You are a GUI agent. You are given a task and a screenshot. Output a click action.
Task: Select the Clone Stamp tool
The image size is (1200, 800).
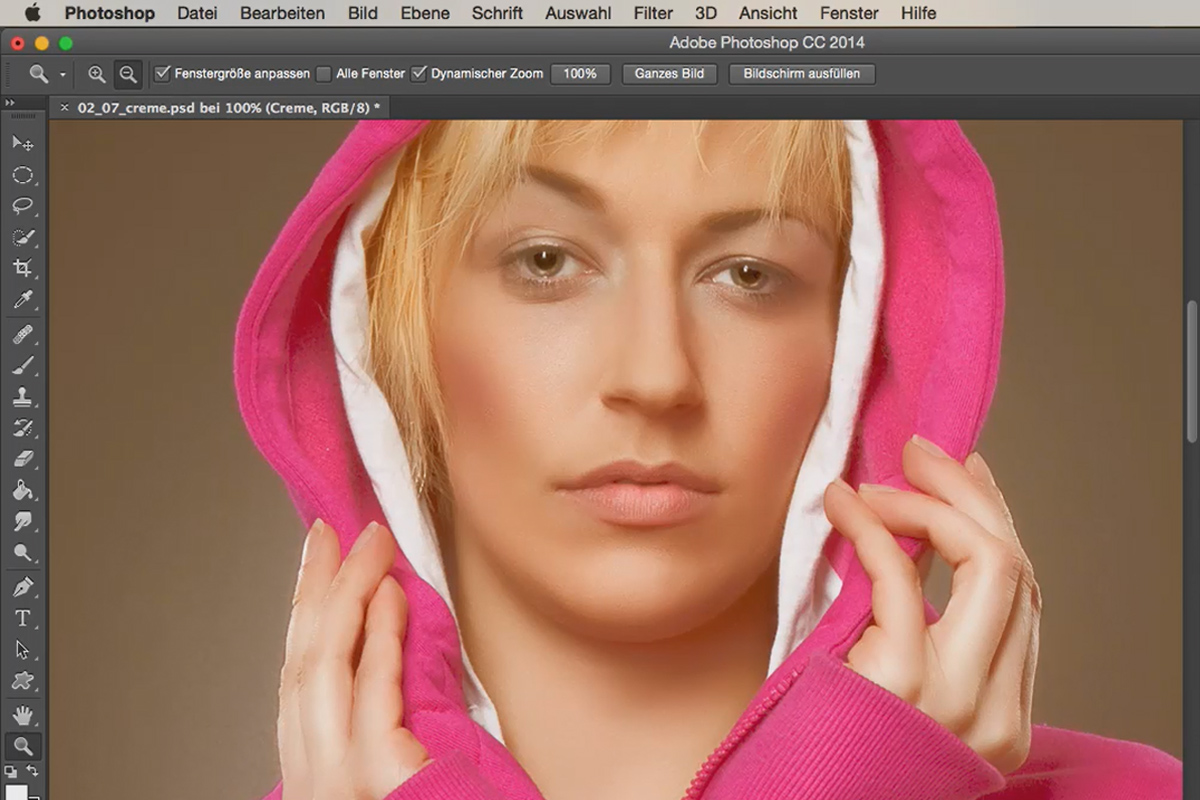[22, 397]
